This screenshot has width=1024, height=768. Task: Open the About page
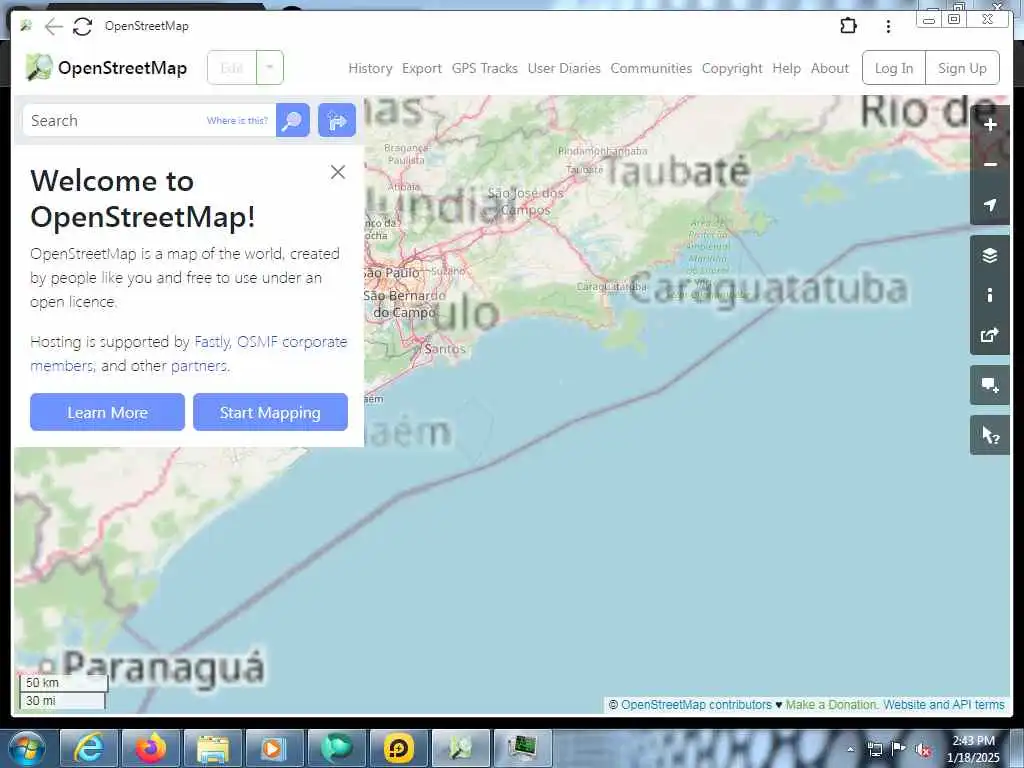830,68
